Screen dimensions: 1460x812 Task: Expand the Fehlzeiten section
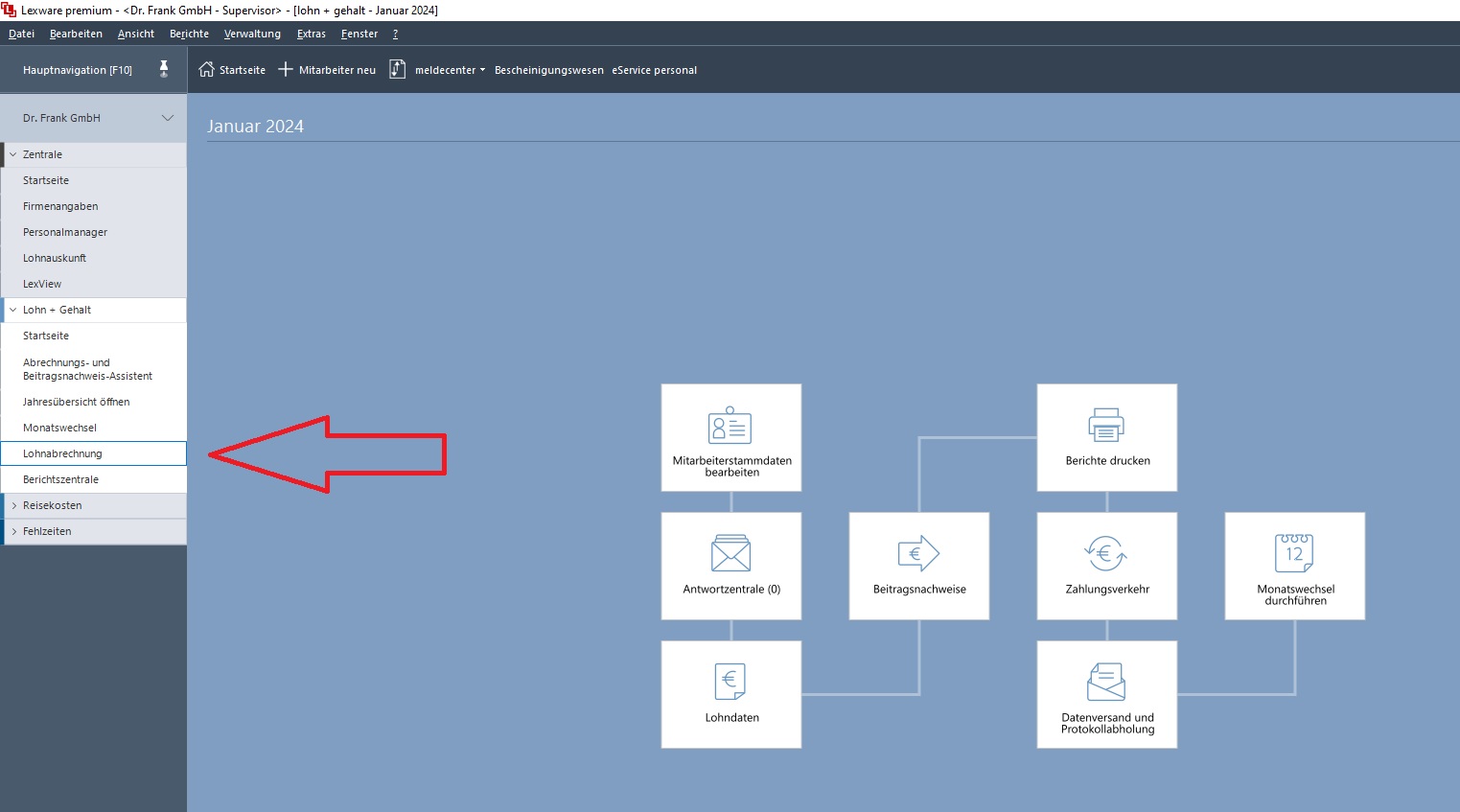[x=13, y=531]
